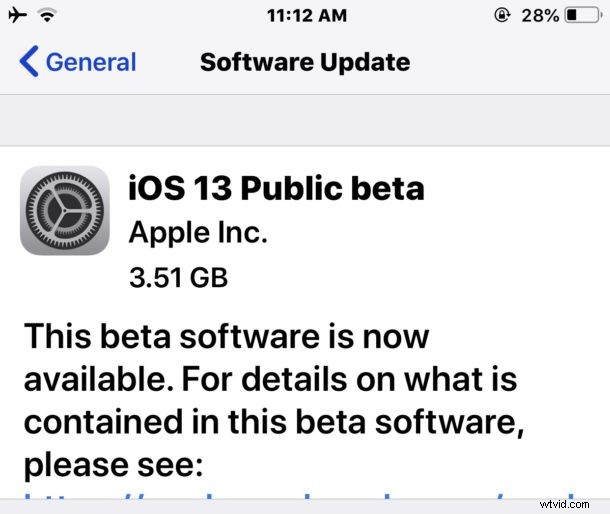Tap the rotation lock status icon
Image resolution: width=610 pixels, height=514 pixels.
(x=502, y=16)
